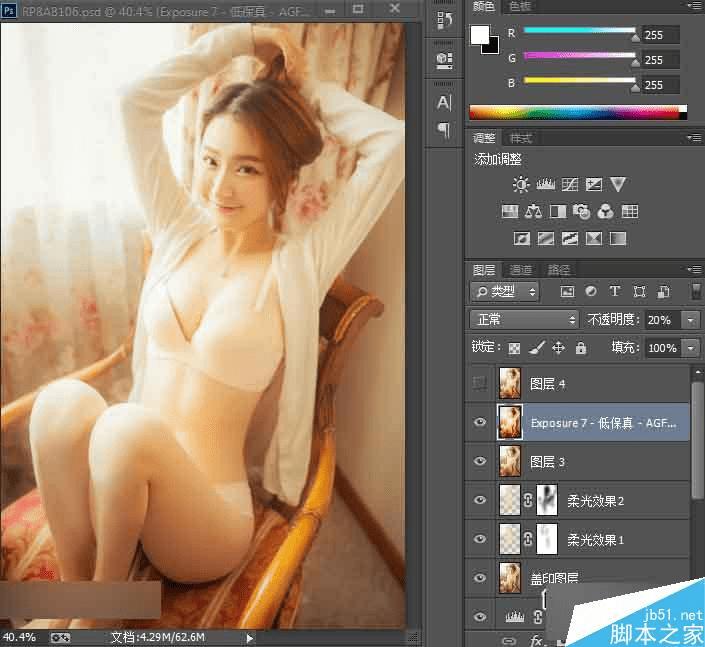Add an Exposure adjustment
This screenshot has height=647, width=705.
click(x=593, y=184)
